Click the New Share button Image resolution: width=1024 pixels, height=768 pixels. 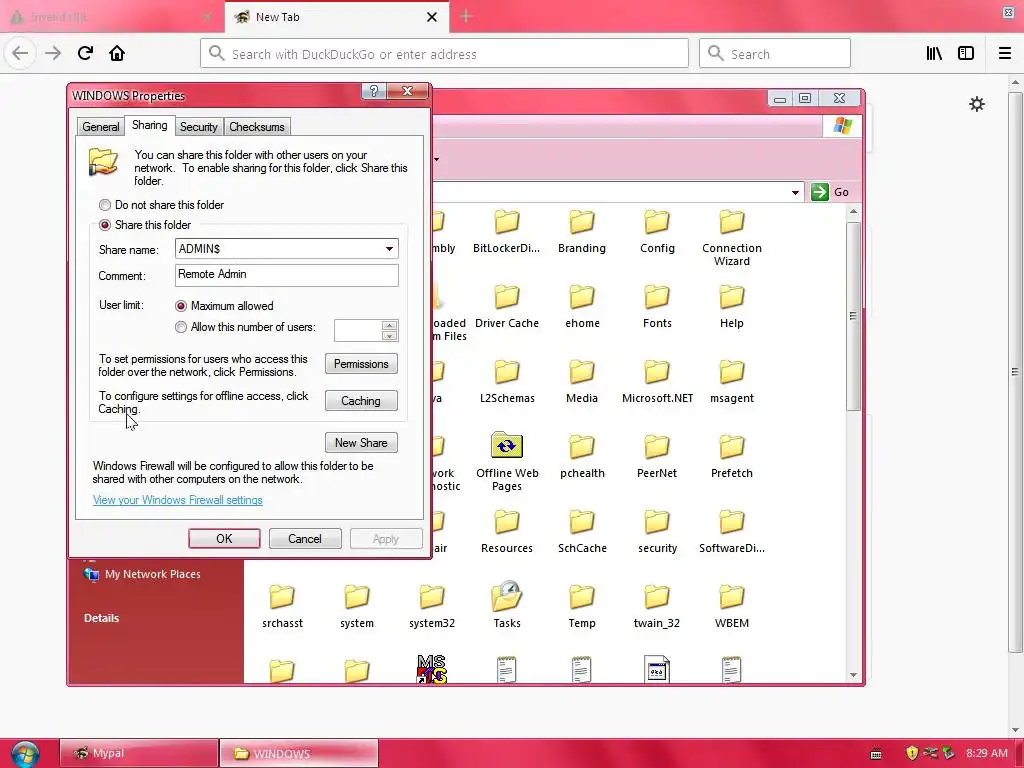[361, 443]
